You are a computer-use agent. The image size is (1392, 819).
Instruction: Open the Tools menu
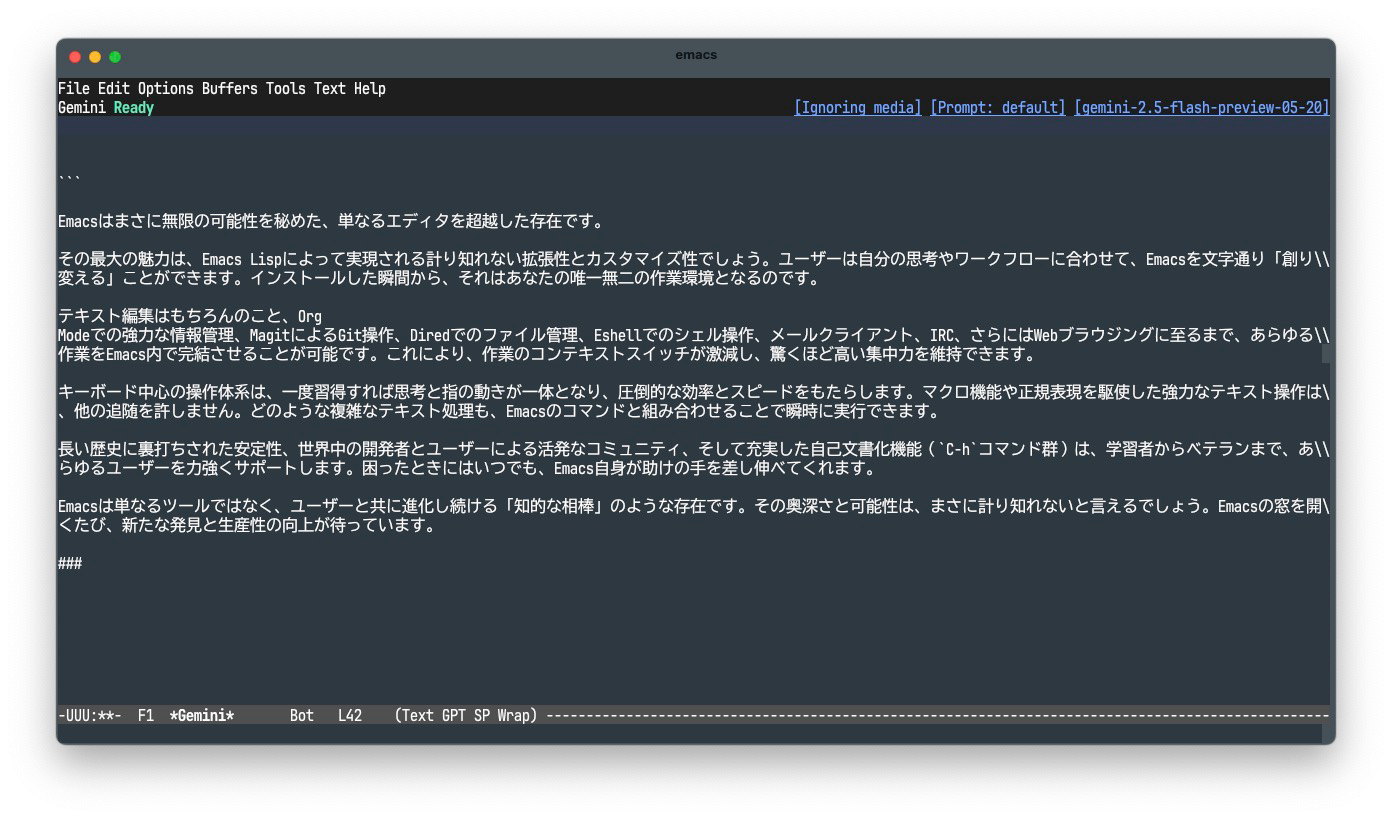pos(286,89)
